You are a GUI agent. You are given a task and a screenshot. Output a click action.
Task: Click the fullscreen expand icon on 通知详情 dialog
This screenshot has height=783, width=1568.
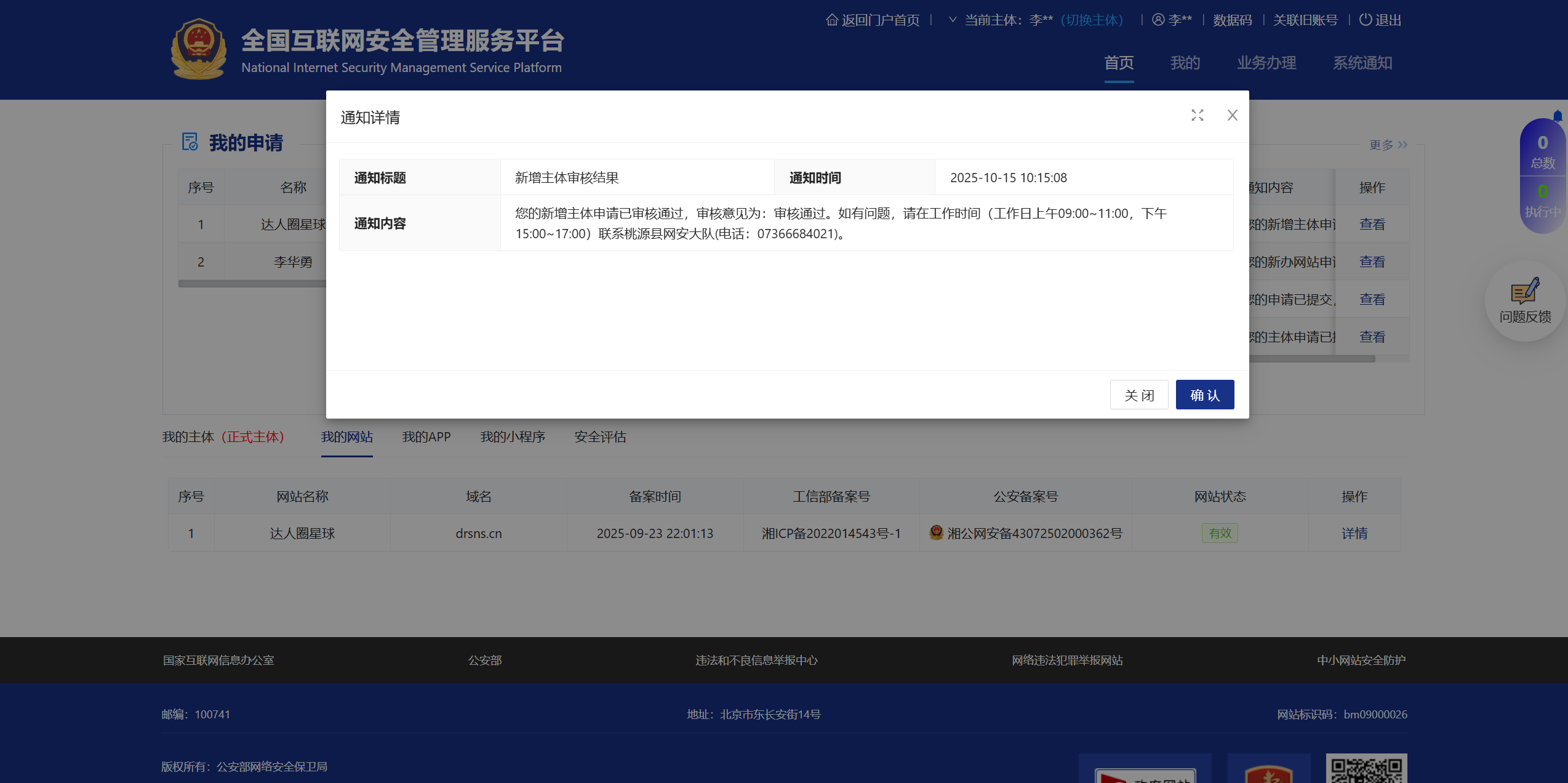pos(1197,115)
